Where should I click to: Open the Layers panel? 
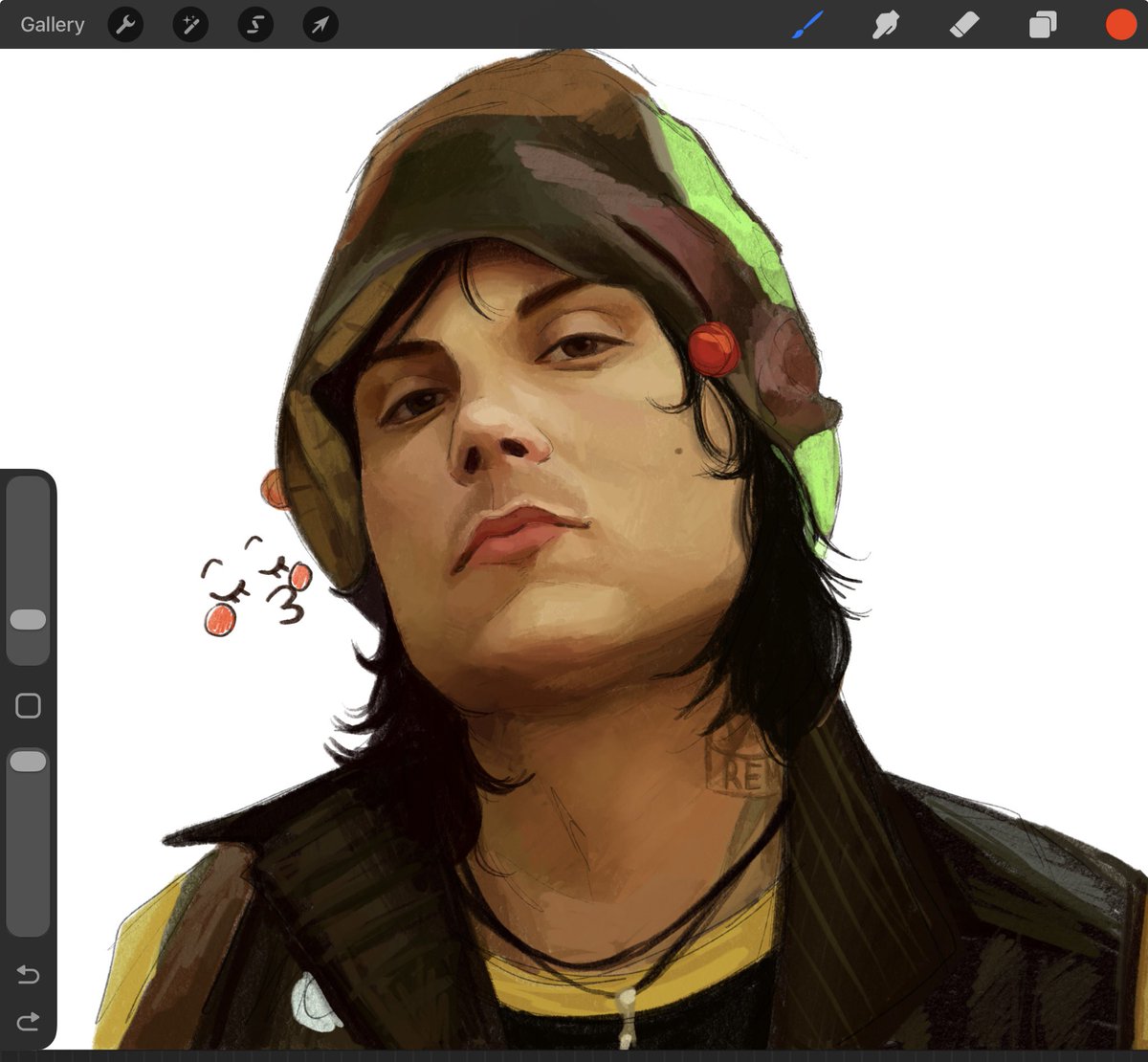pyautogui.click(x=1043, y=25)
